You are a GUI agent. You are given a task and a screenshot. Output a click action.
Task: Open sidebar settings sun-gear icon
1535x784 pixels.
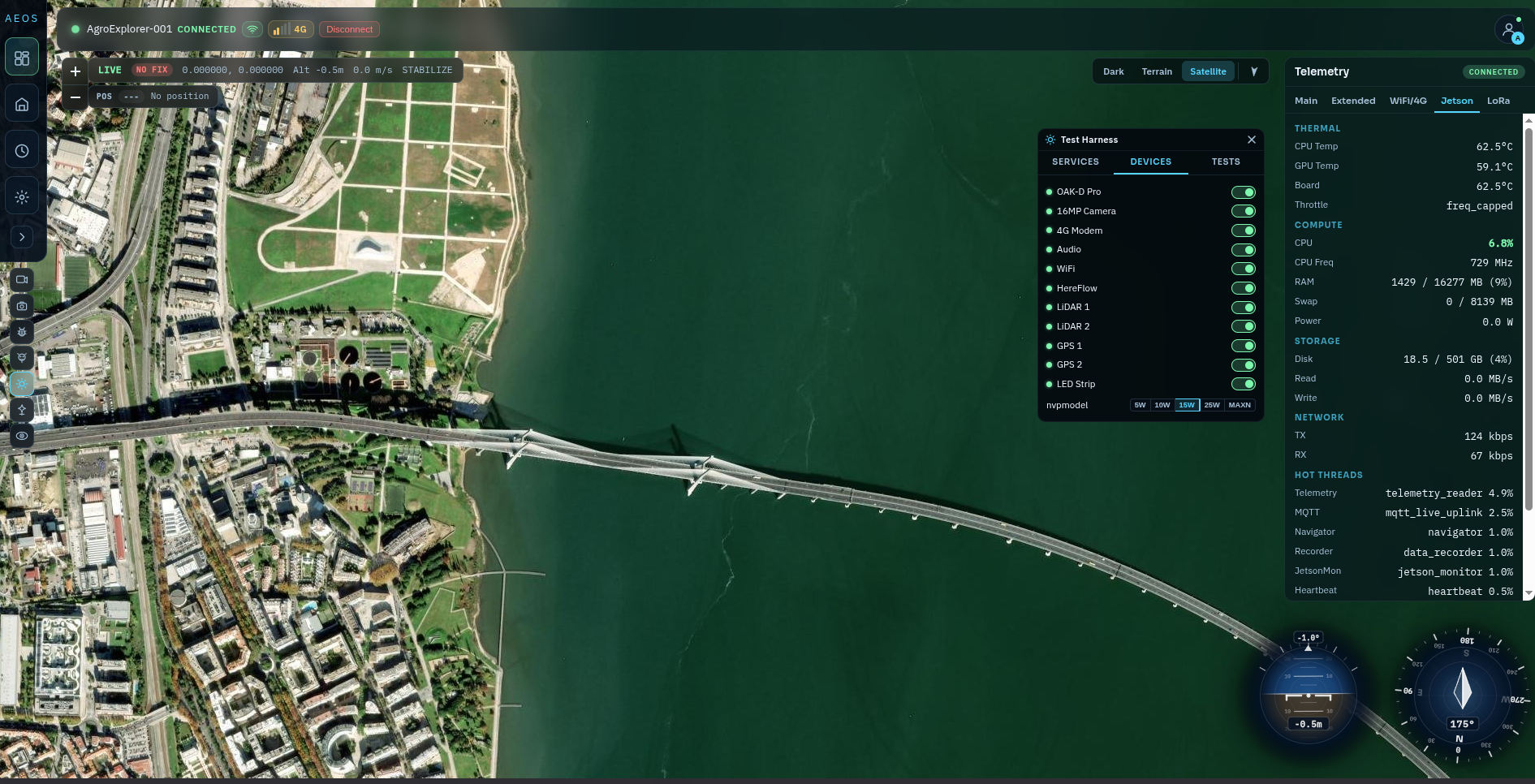(22, 197)
